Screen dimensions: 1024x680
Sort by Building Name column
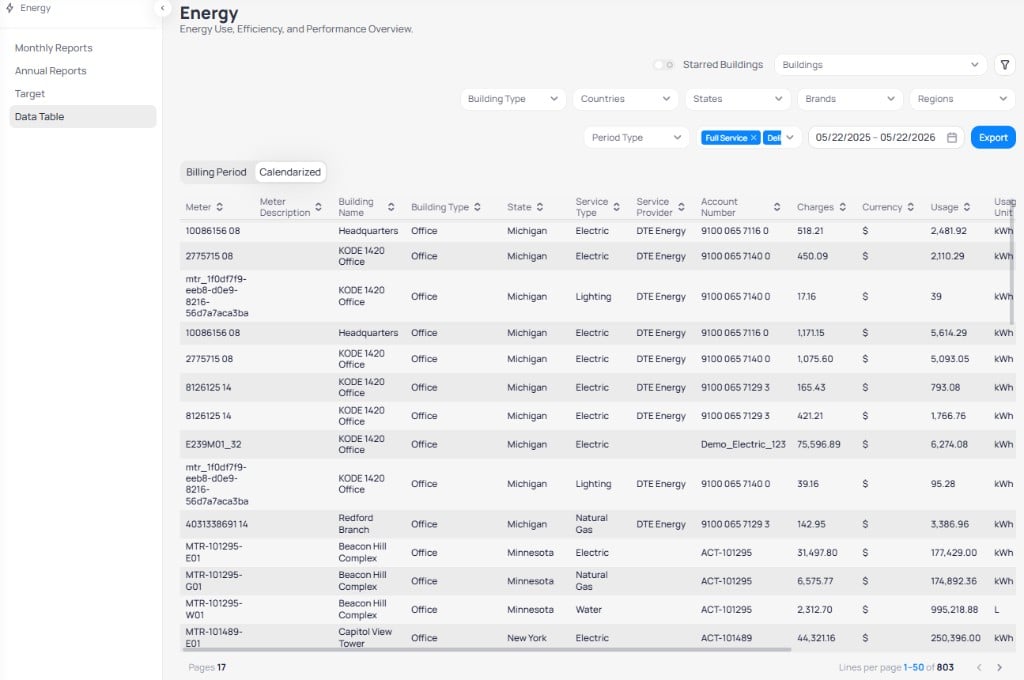[391, 207]
